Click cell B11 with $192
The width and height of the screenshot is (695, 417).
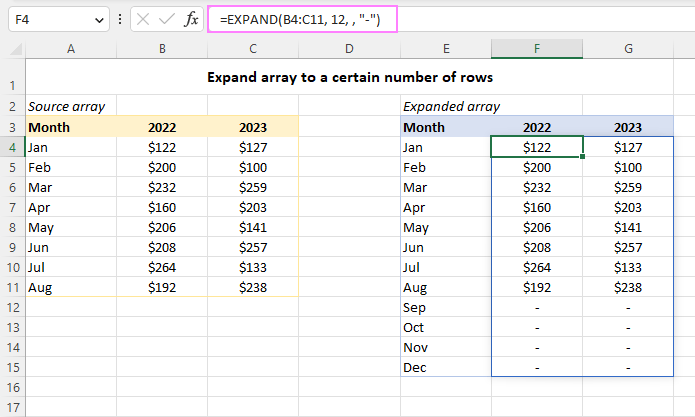coord(162,287)
